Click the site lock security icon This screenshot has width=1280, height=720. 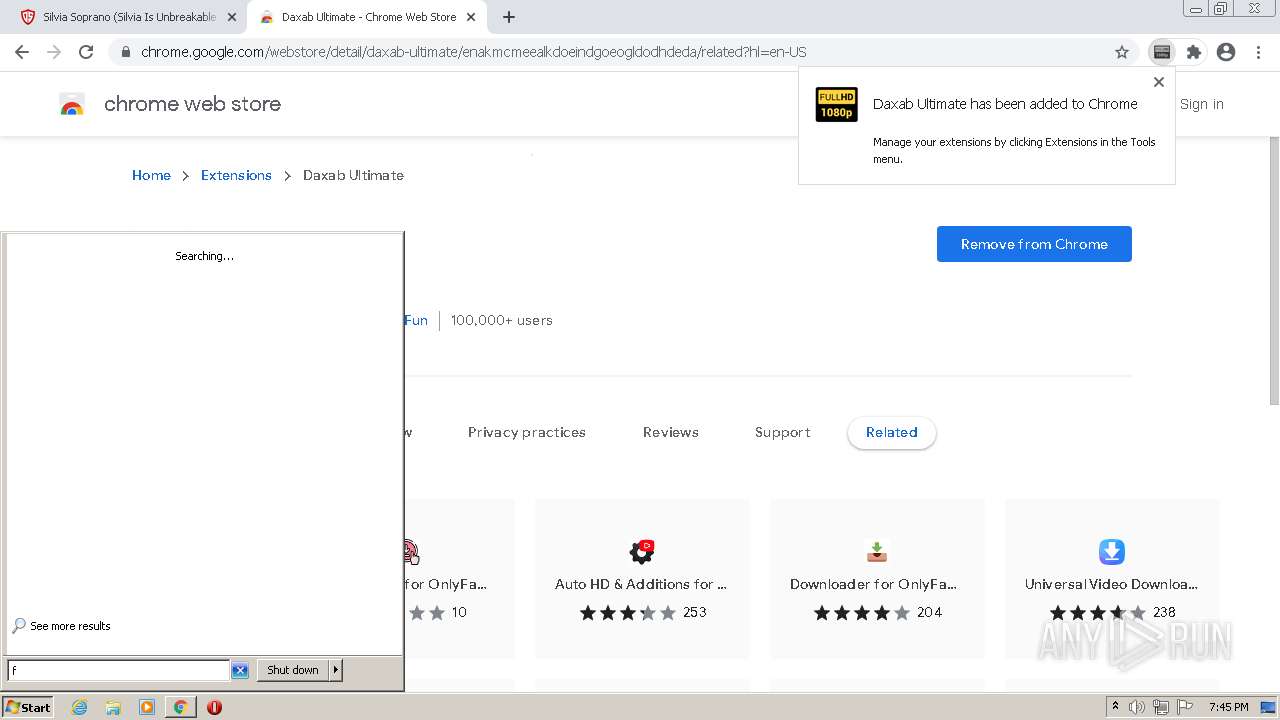pyautogui.click(x=125, y=52)
